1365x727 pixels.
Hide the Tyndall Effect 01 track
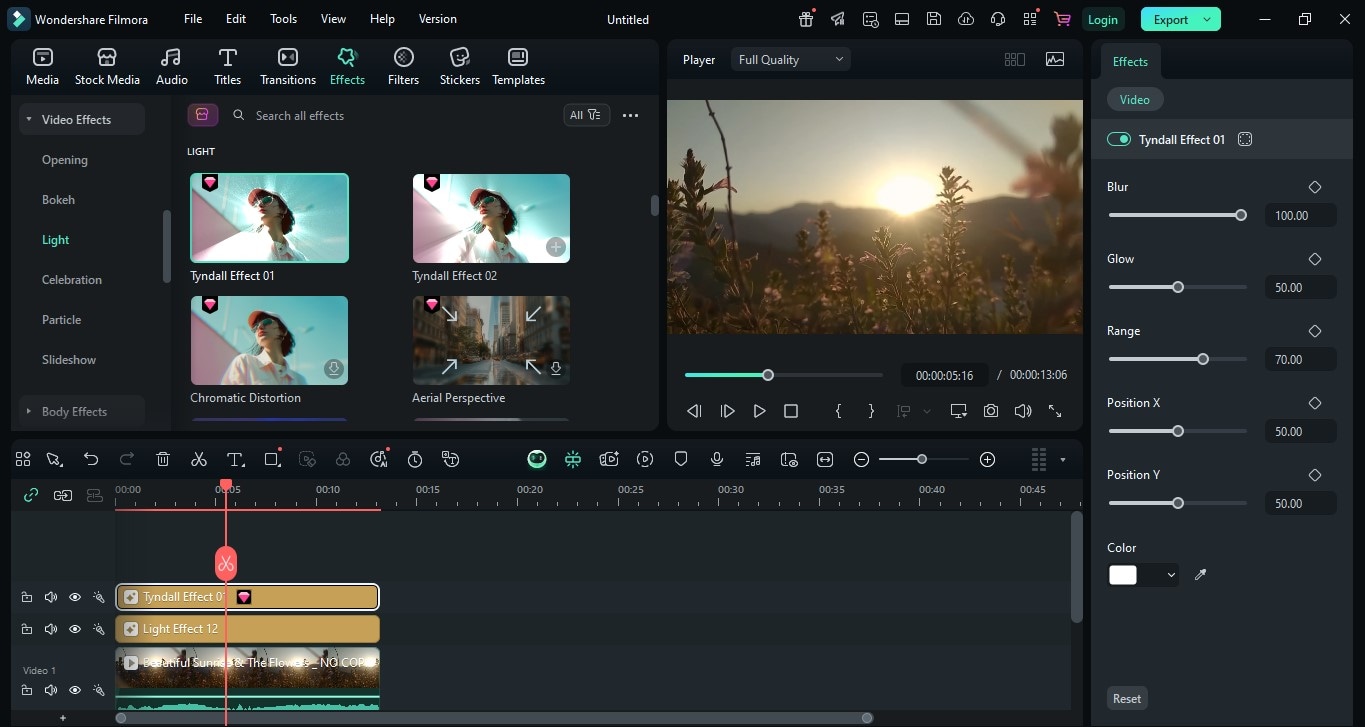(x=75, y=597)
